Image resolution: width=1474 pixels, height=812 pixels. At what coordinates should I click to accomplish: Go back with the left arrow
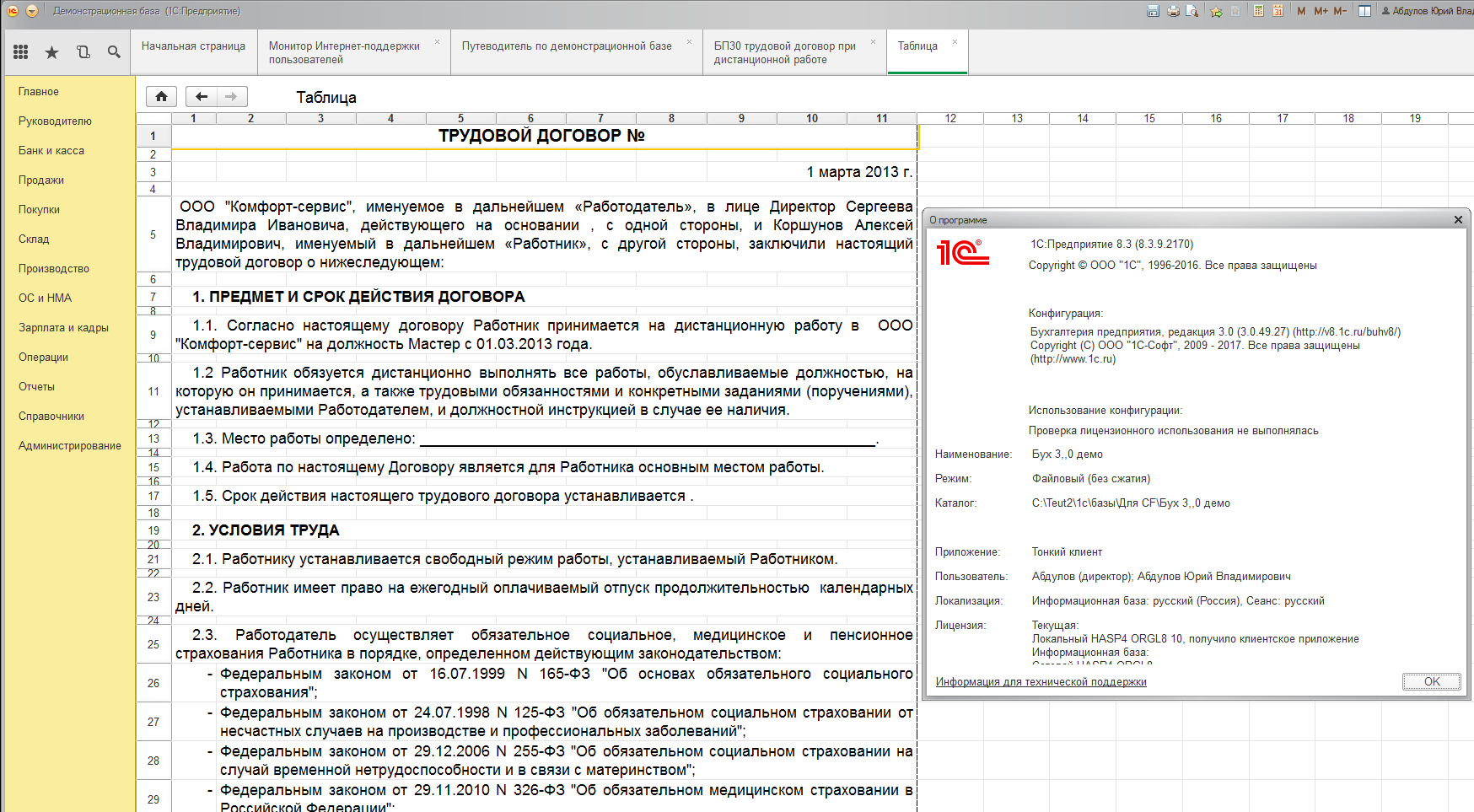pyautogui.click(x=201, y=96)
